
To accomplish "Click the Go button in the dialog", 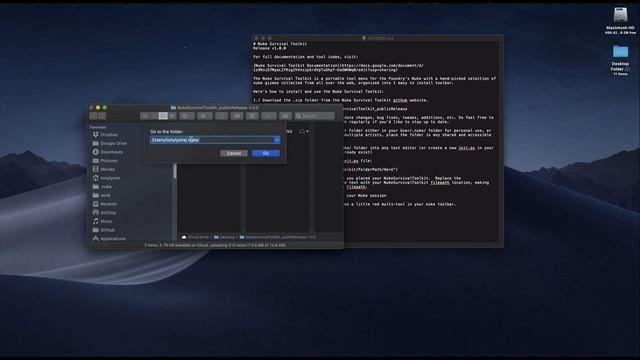I will 266,153.
